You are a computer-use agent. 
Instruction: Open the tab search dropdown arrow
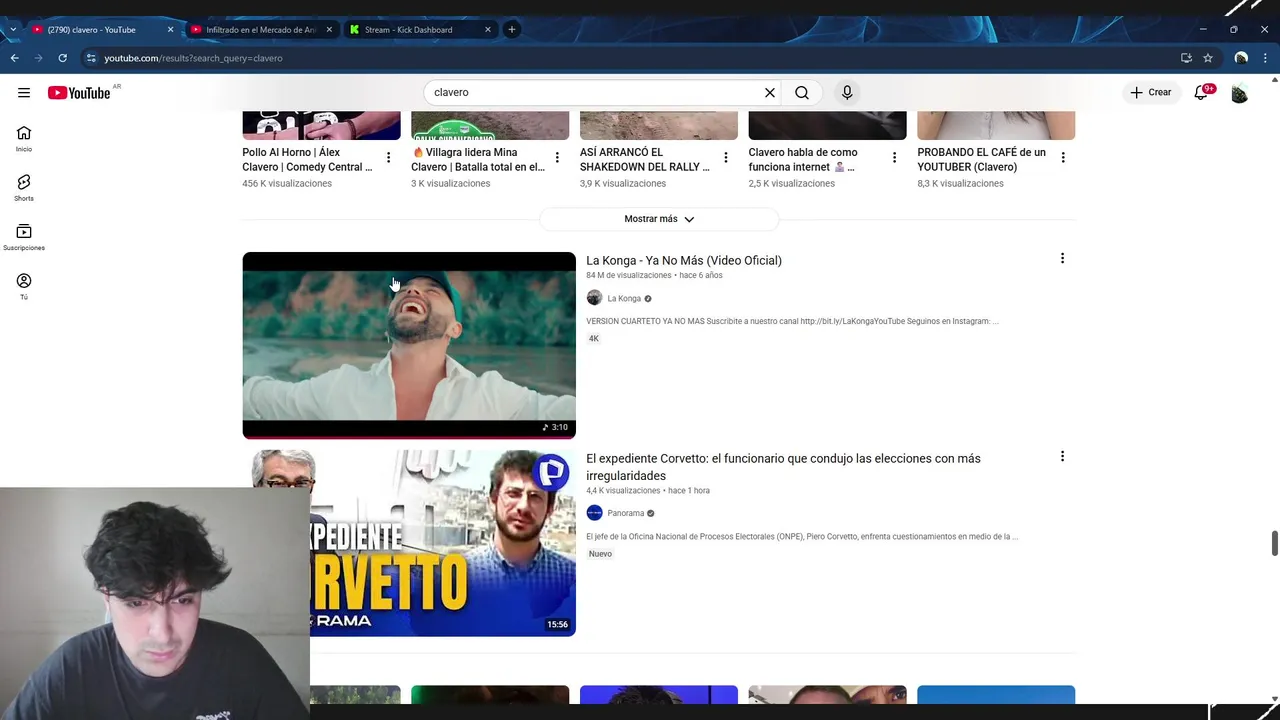point(12,30)
